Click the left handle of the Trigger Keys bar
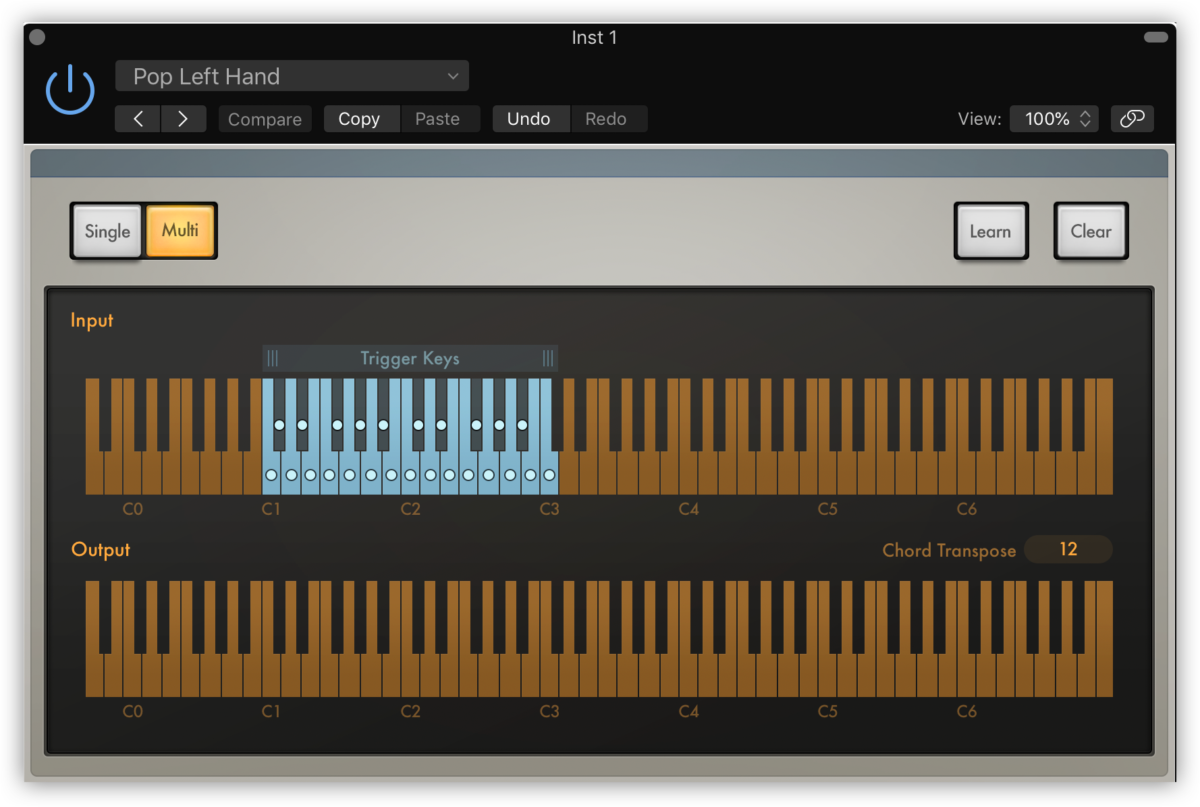Image resolution: width=1200 pixels, height=807 pixels. point(271,358)
